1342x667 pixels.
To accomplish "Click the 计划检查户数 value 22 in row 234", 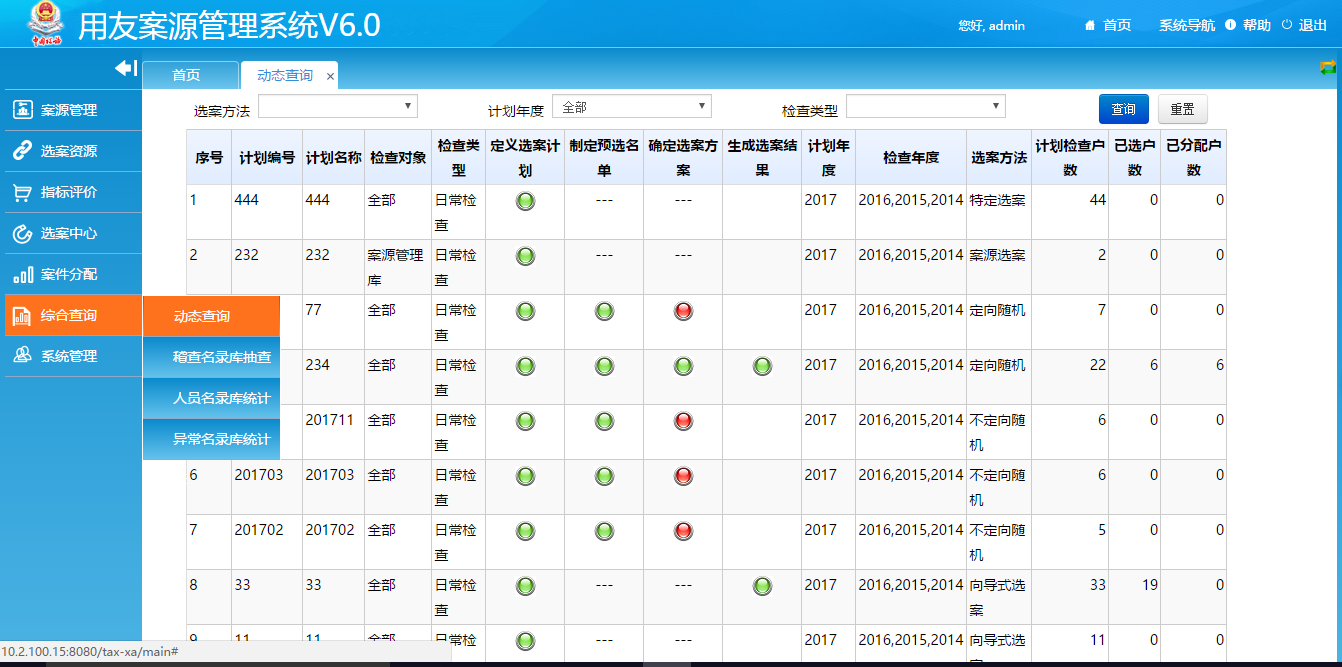I will pos(1098,365).
